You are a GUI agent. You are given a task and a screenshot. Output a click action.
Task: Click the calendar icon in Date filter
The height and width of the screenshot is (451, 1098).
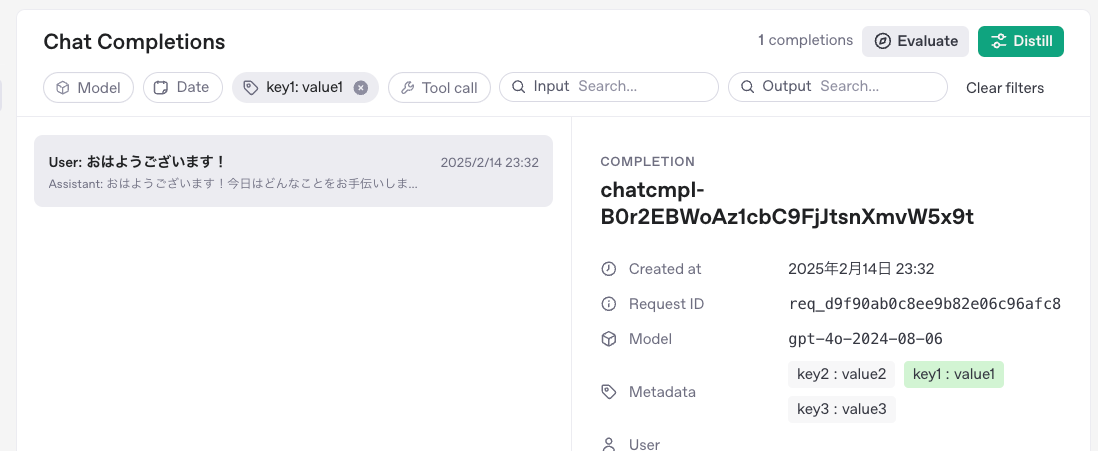pyautogui.click(x=161, y=88)
